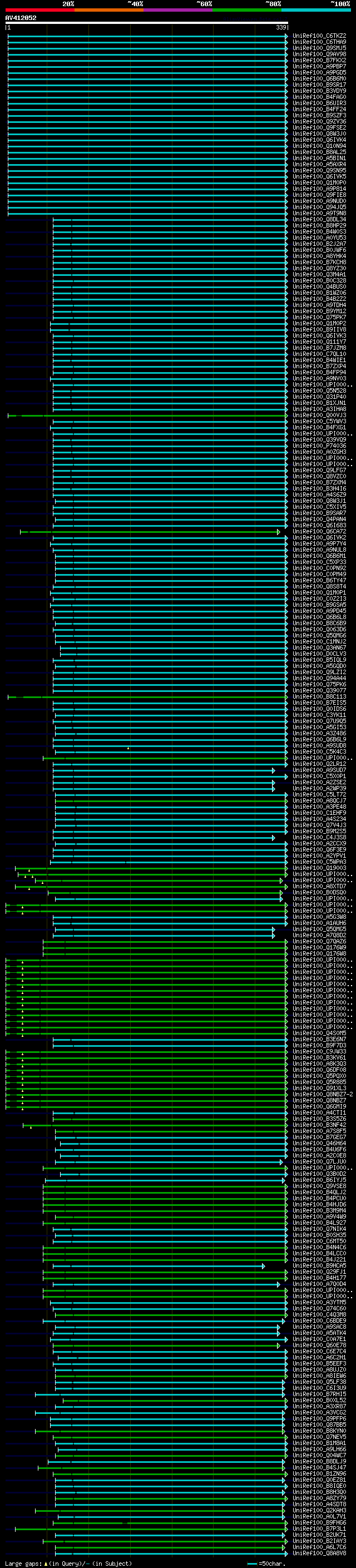This screenshot has width=356, height=1568.
Task: Click the cyan ~100% identity legend segment
Action: click(317, 10)
